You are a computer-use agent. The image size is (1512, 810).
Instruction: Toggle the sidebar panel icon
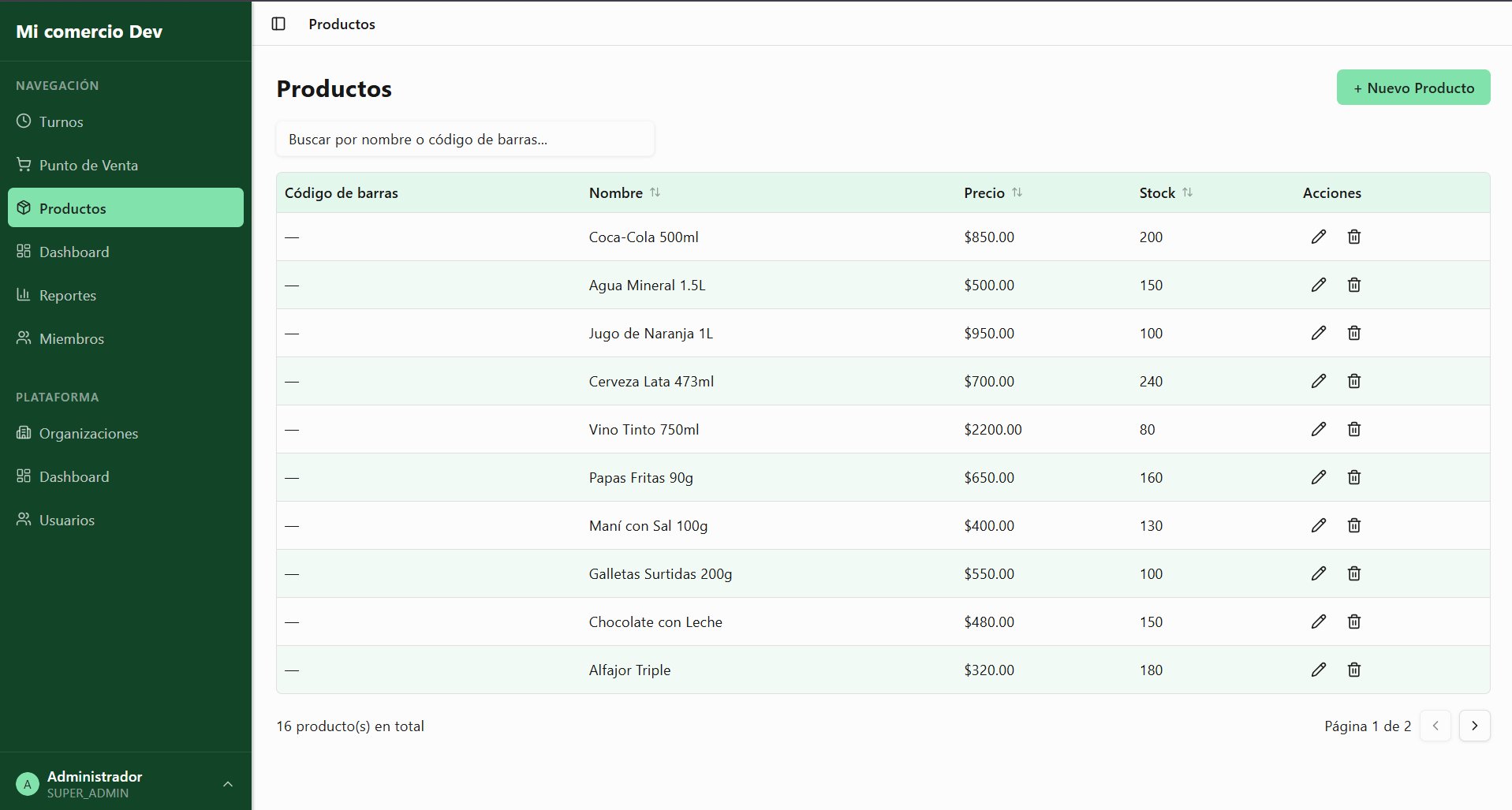(x=278, y=24)
